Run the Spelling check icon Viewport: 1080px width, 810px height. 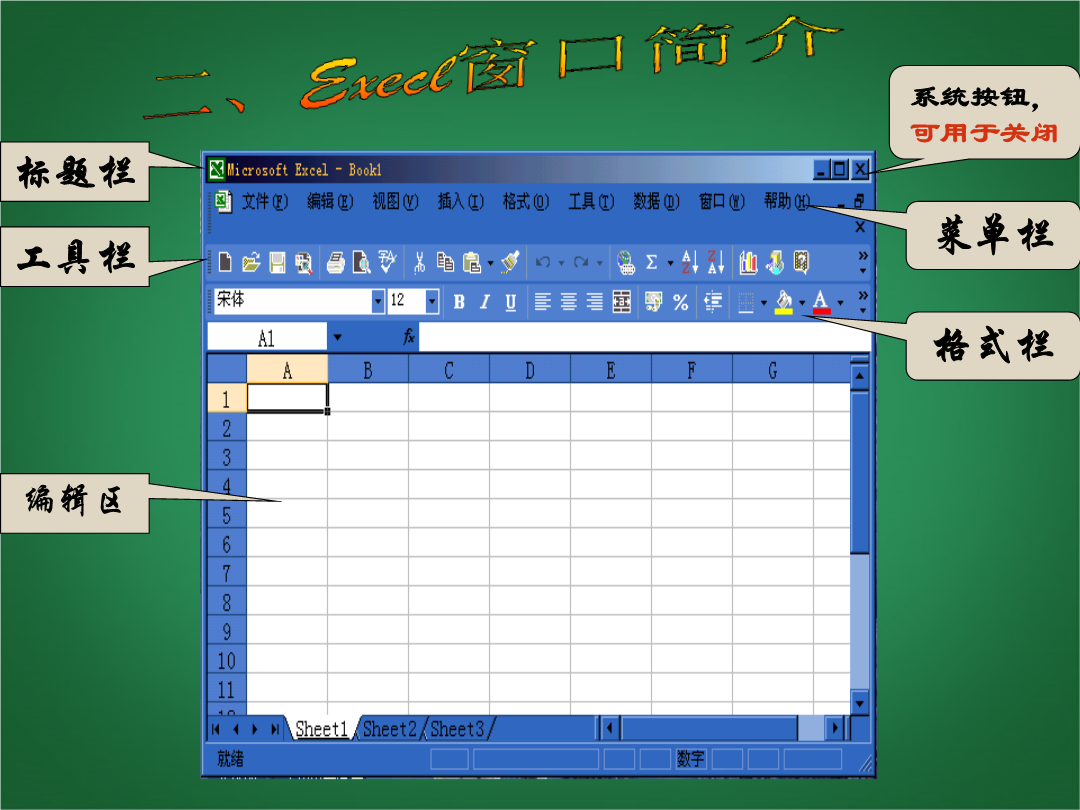click(387, 262)
